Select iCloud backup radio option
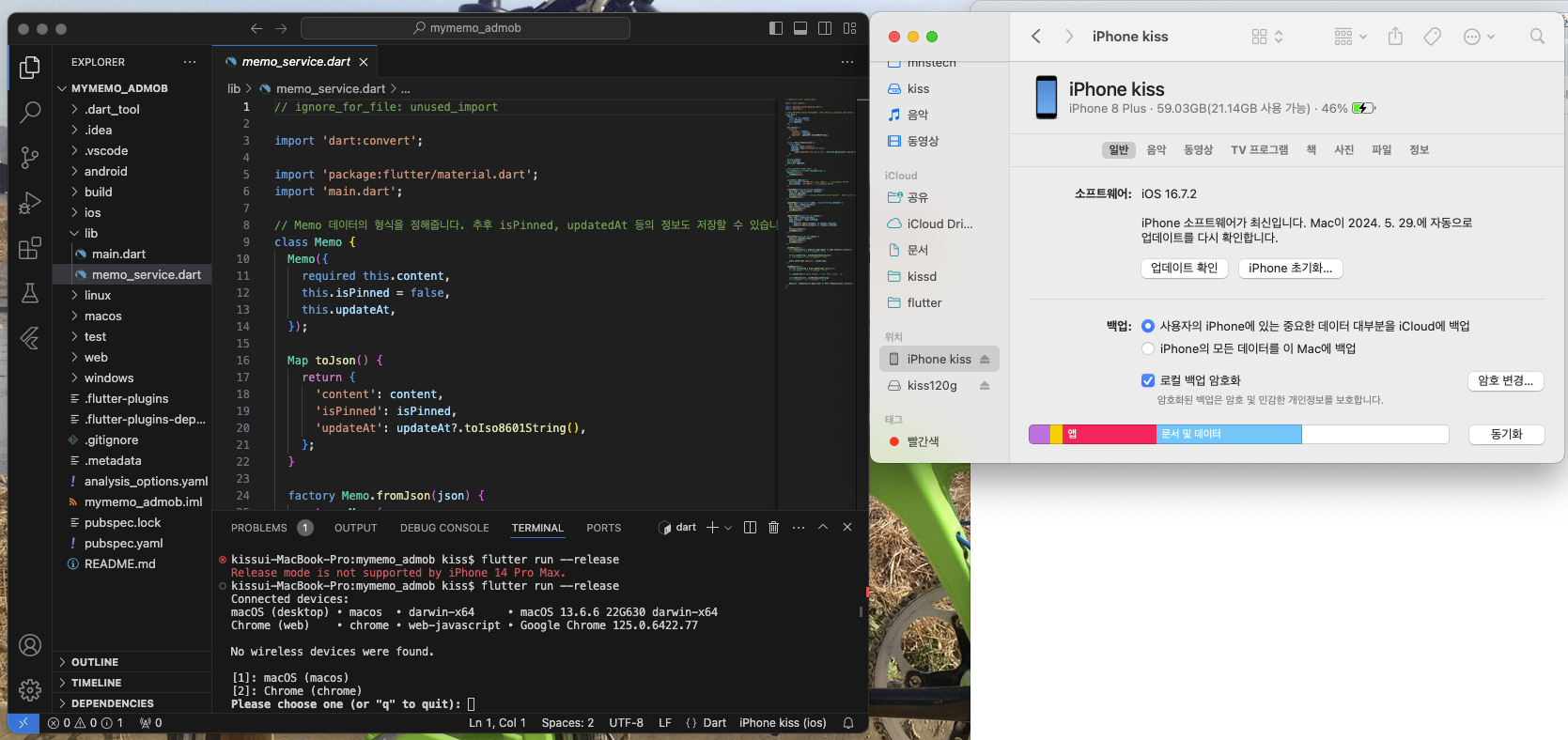This screenshot has height=740, width=1568. (x=1148, y=326)
